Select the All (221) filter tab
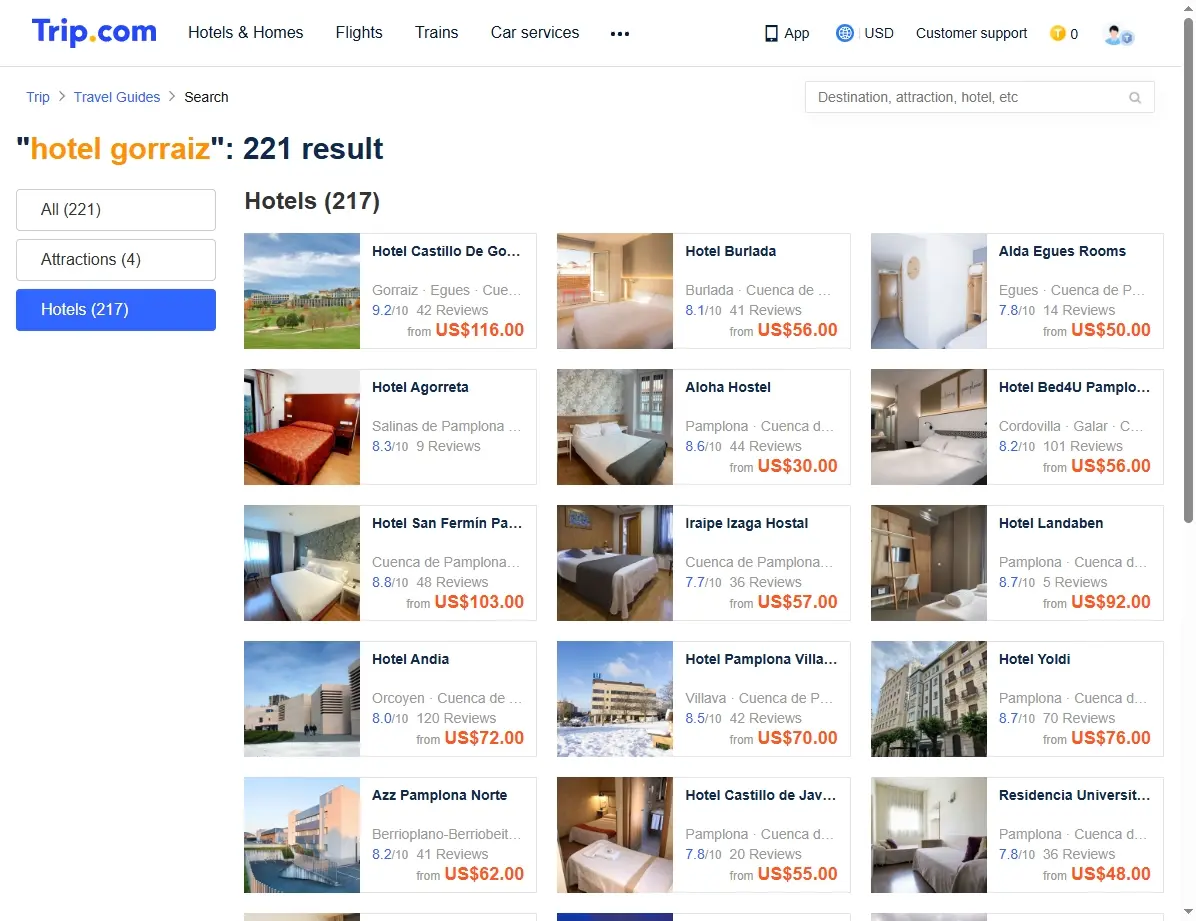 [116, 210]
